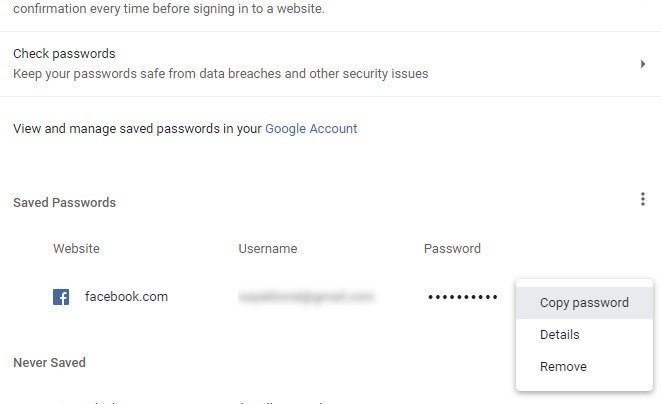This screenshot has width=661, height=404.
Task: Choose Details in the context menu
Action: click(559, 335)
